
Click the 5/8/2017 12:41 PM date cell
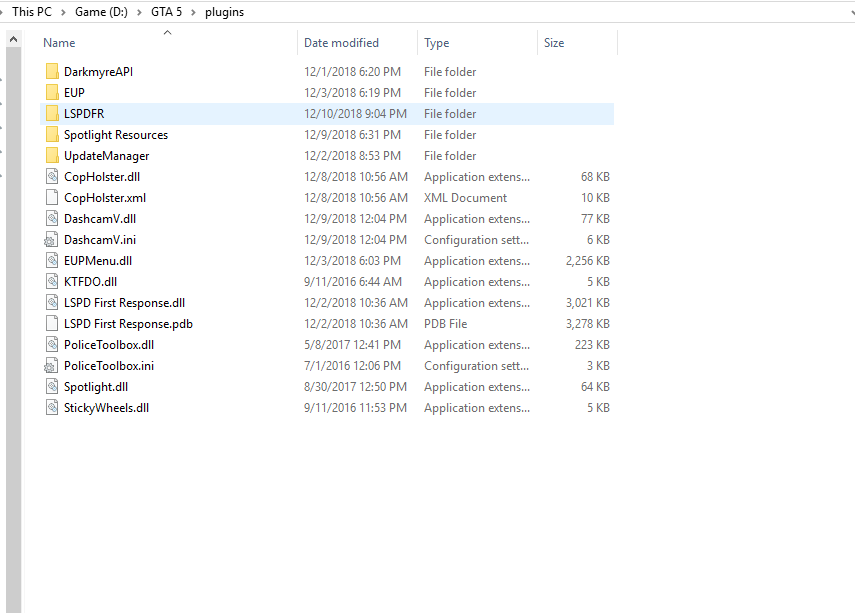point(352,345)
